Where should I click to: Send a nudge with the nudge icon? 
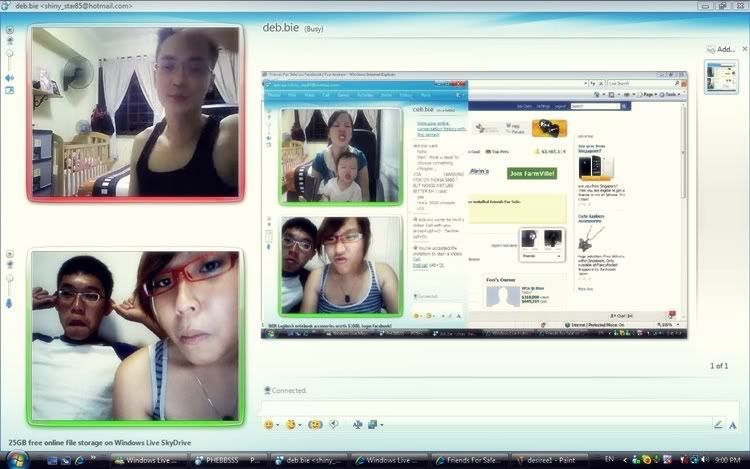(x=315, y=425)
